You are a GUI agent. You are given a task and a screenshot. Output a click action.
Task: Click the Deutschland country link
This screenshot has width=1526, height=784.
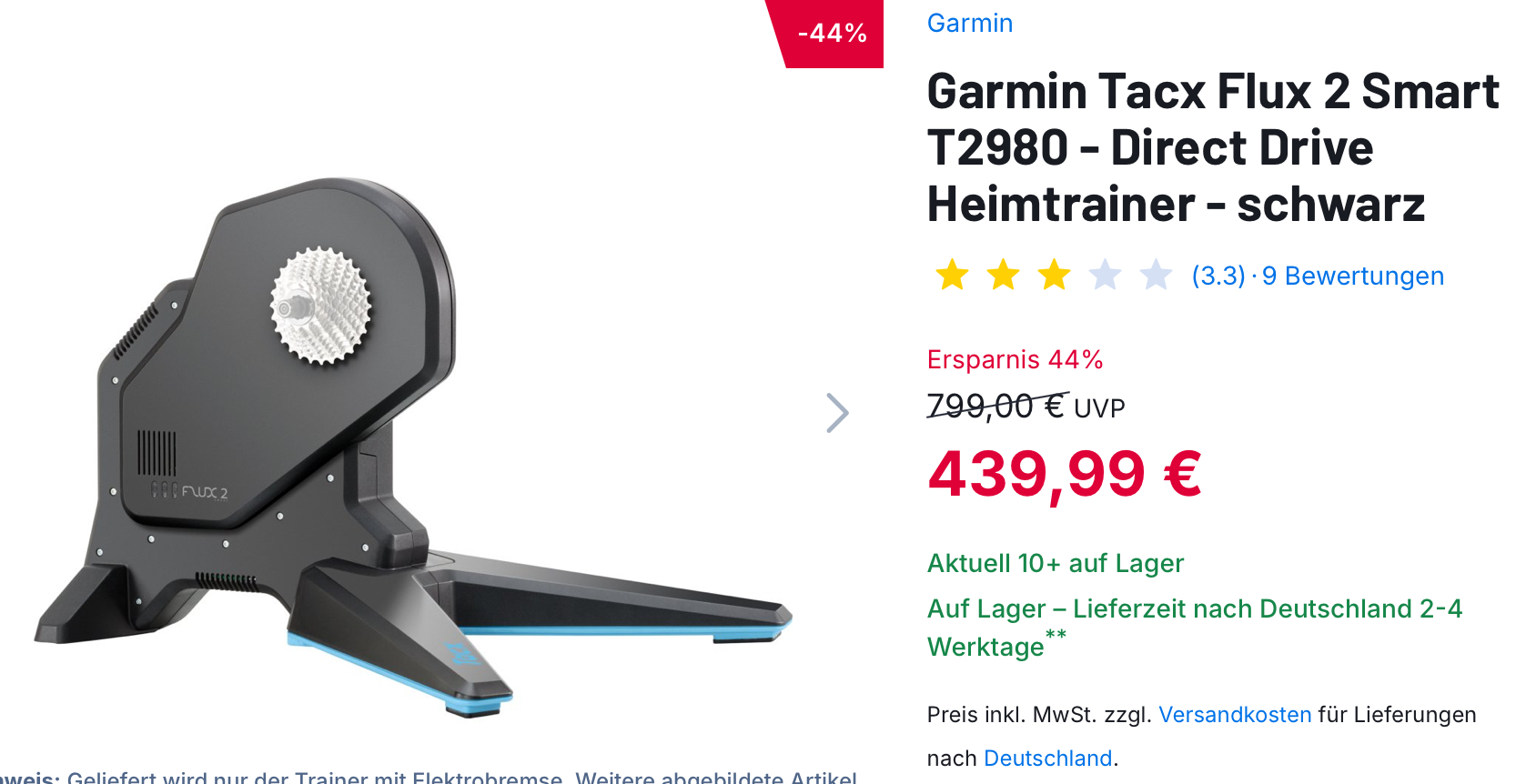[x=1048, y=759]
